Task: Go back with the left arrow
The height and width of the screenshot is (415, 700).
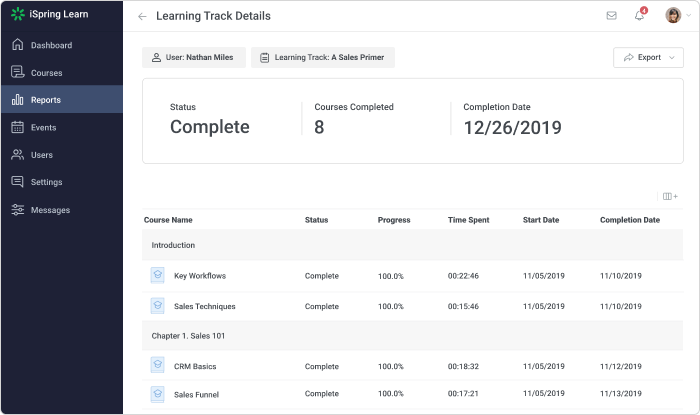Action: [x=142, y=17]
